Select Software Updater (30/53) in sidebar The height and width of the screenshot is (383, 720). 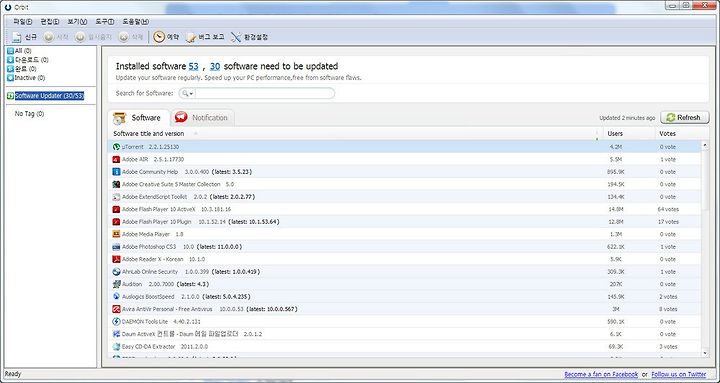[49, 96]
